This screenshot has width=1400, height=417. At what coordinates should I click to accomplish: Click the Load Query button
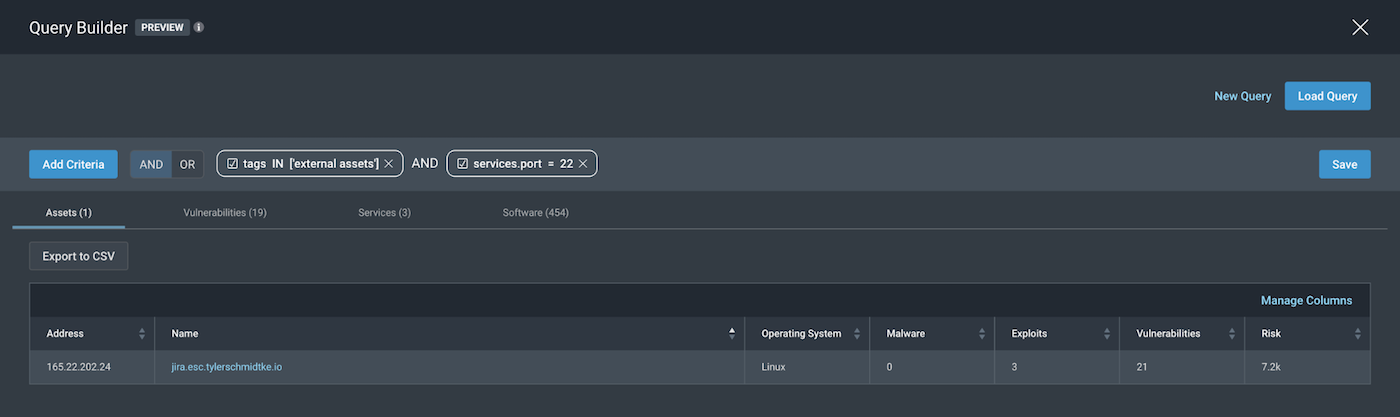click(x=1327, y=96)
